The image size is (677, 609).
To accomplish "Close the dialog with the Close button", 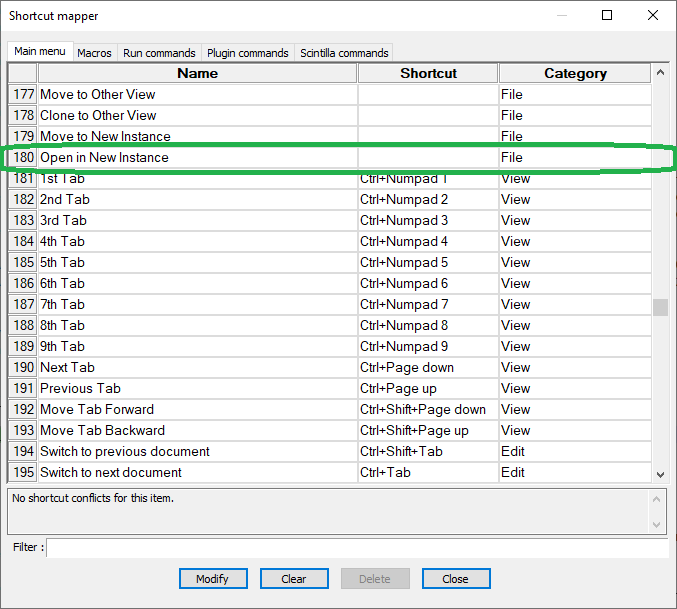I will (455, 578).
